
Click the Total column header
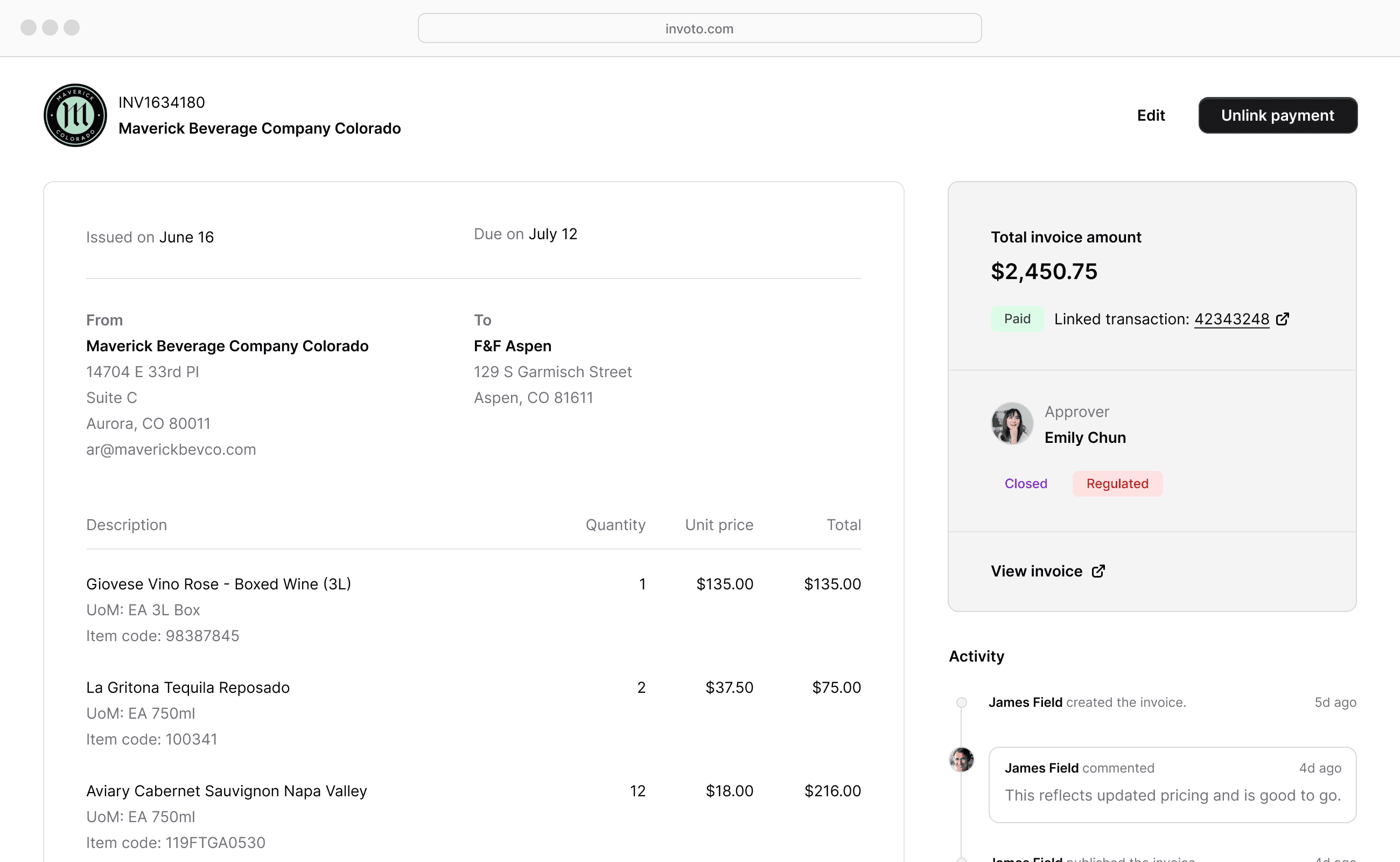point(844,525)
